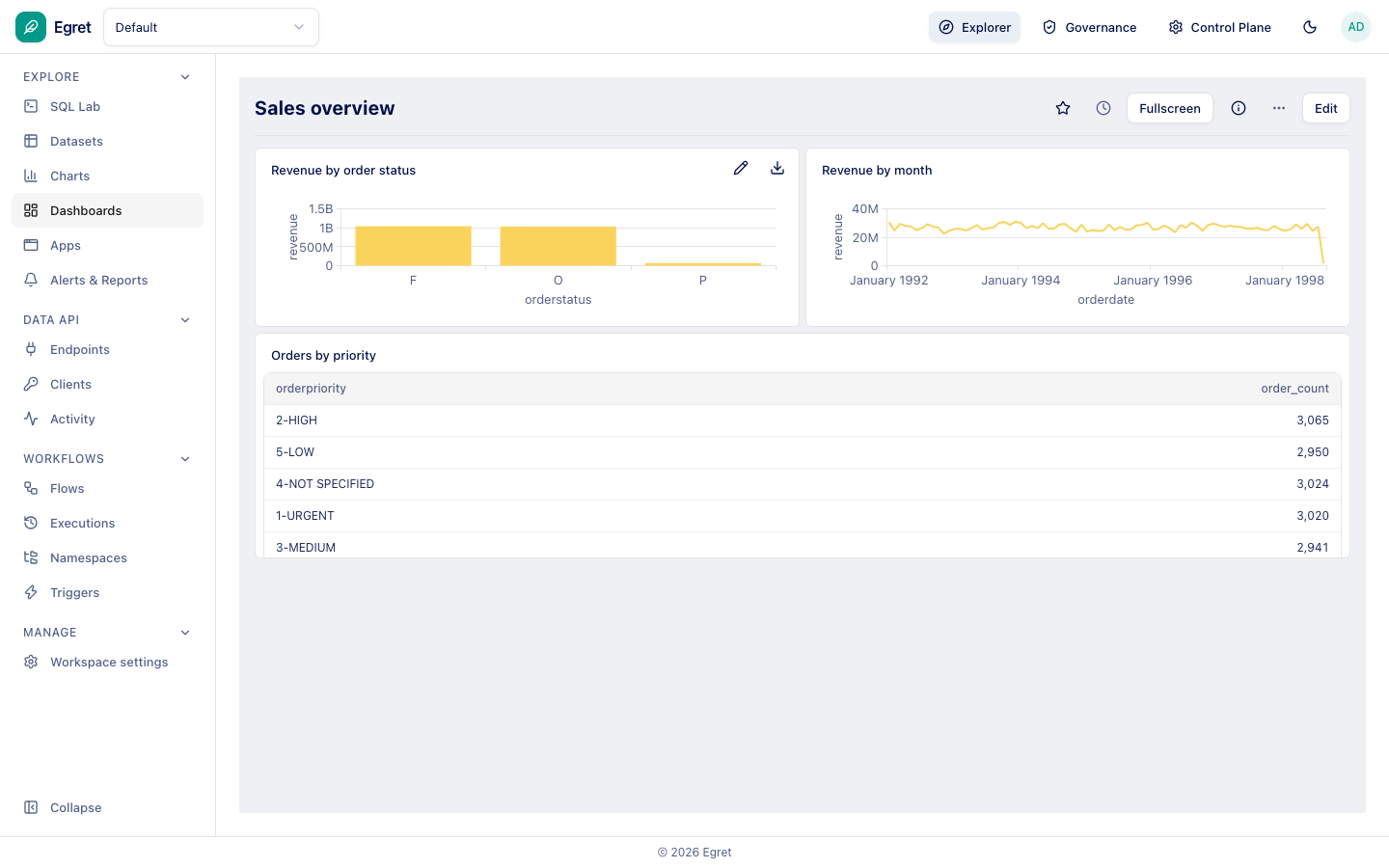Open the Apps page
Viewport: 1389px width, 868px height.
point(107,245)
